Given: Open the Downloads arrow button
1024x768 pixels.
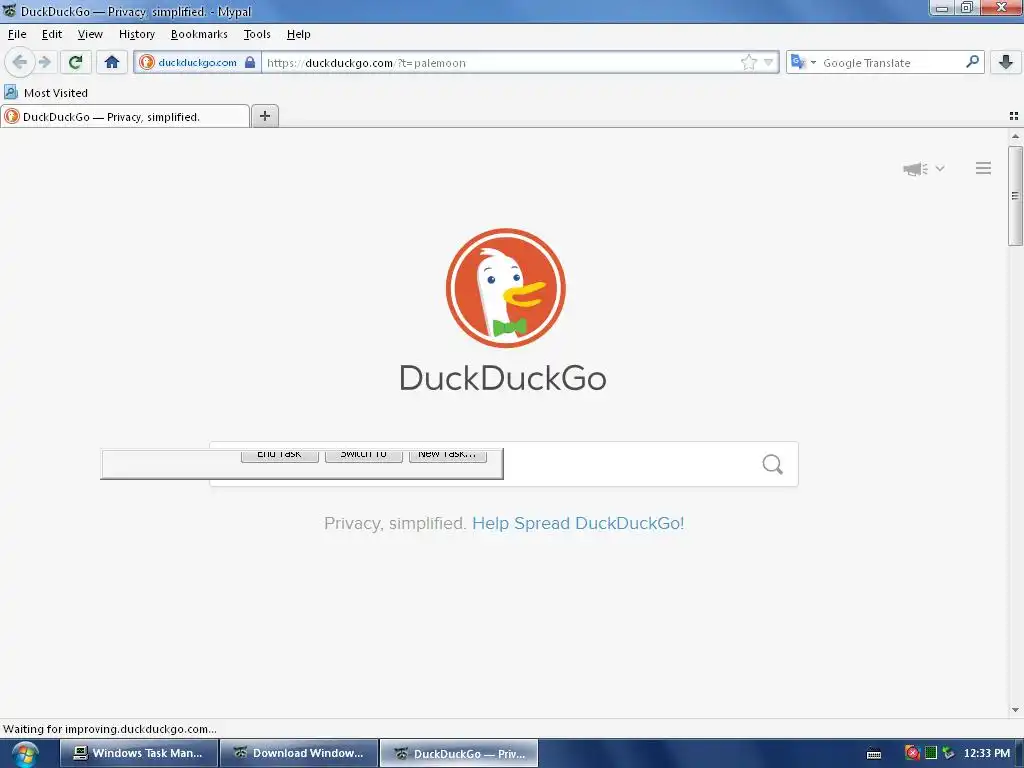Looking at the screenshot, I should (1006, 63).
